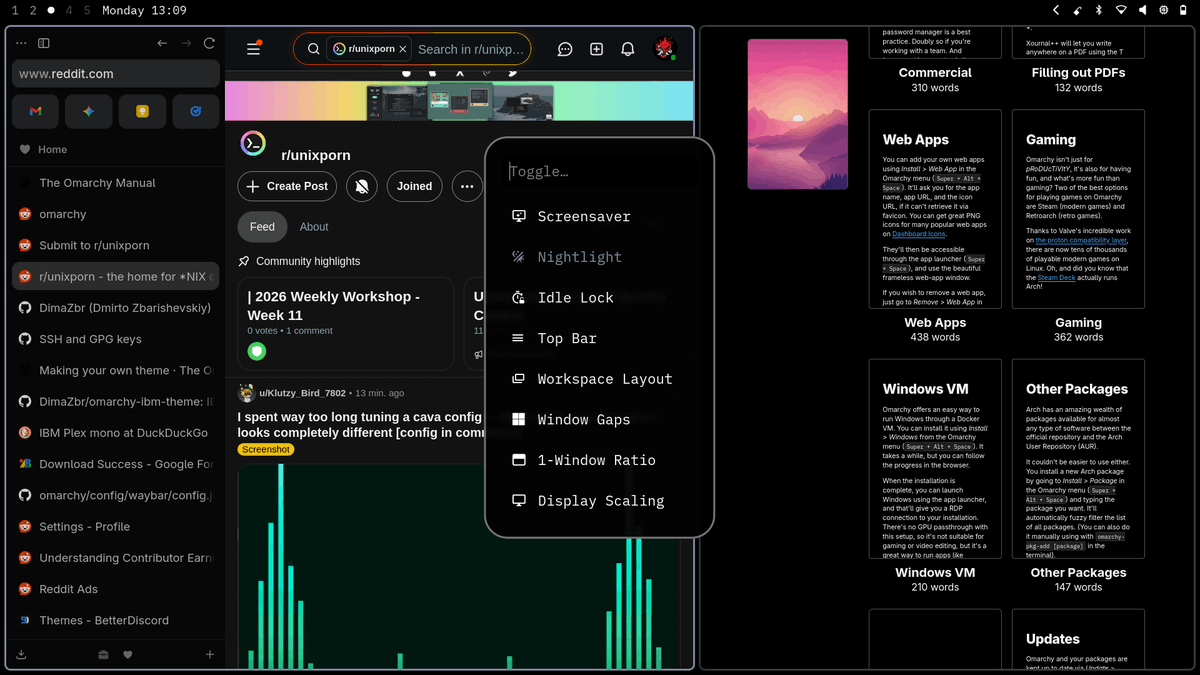Reload the page with the refresh icon
The width and height of the screenshot is (1200, 675).
coord(209,43)
